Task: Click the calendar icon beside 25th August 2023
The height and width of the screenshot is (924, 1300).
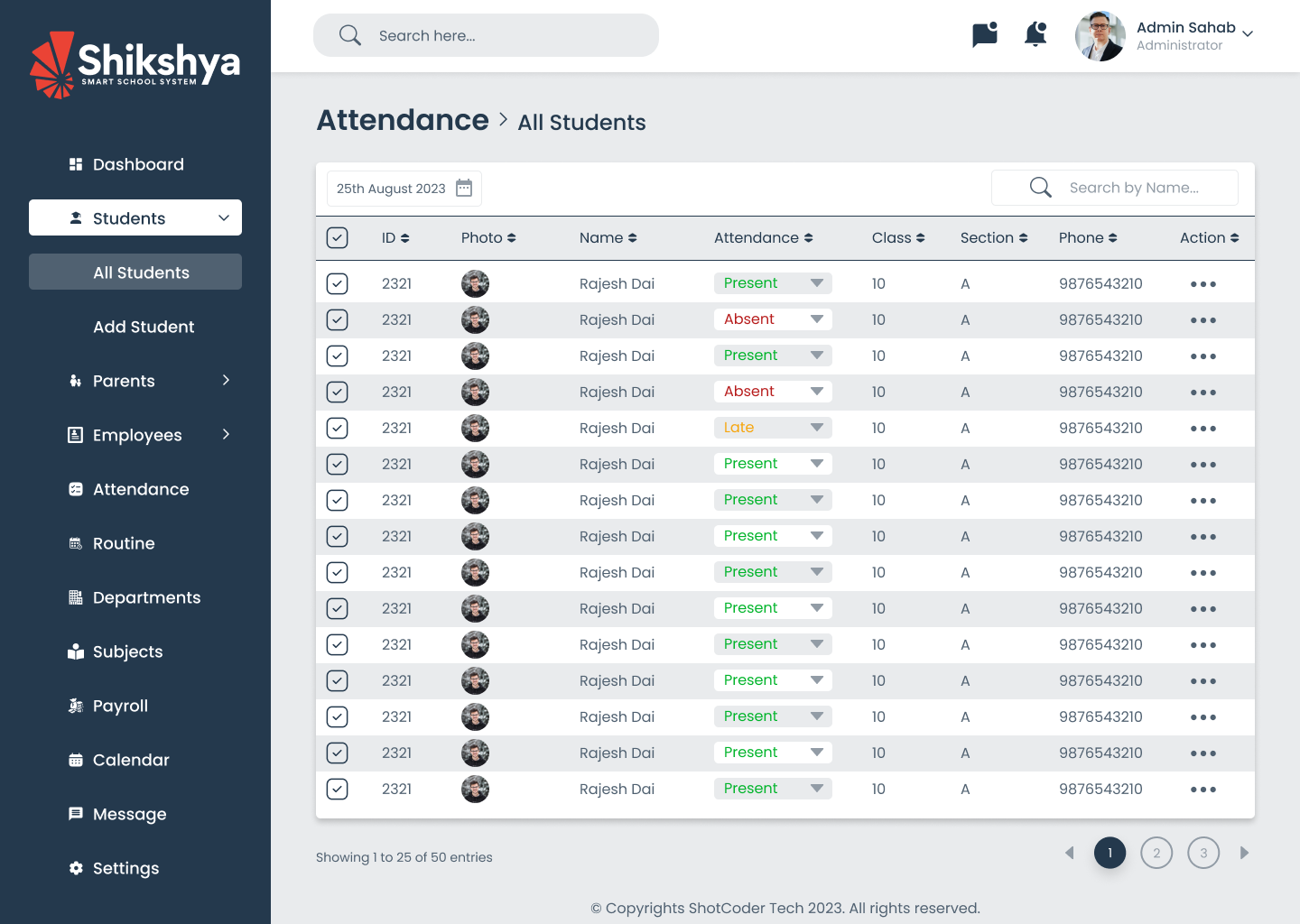Action: [x=464, y=188]
